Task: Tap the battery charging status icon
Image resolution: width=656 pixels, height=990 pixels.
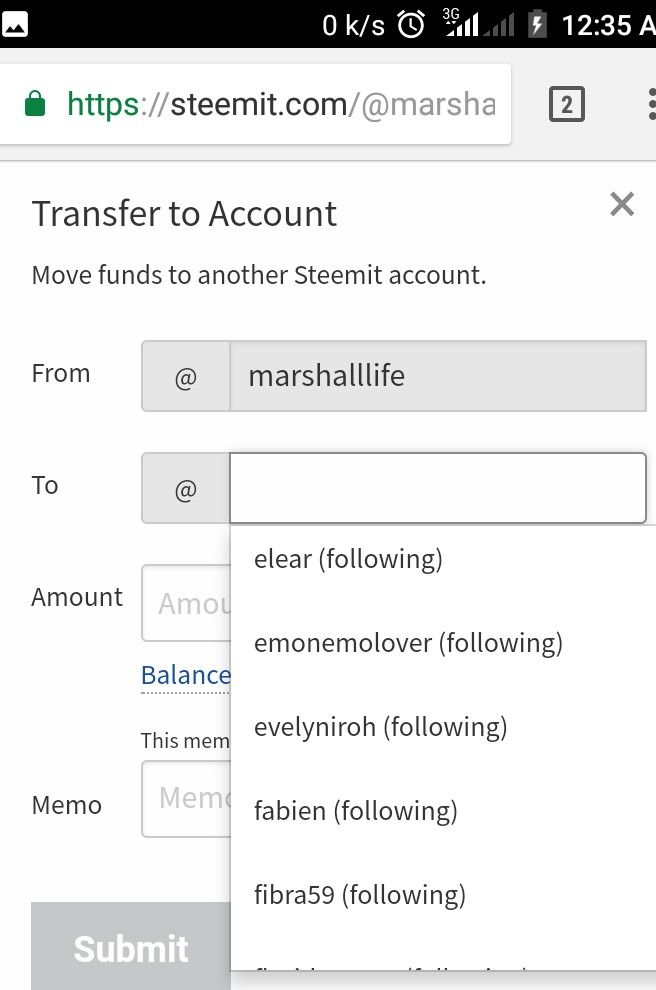Action: point(538,25)
